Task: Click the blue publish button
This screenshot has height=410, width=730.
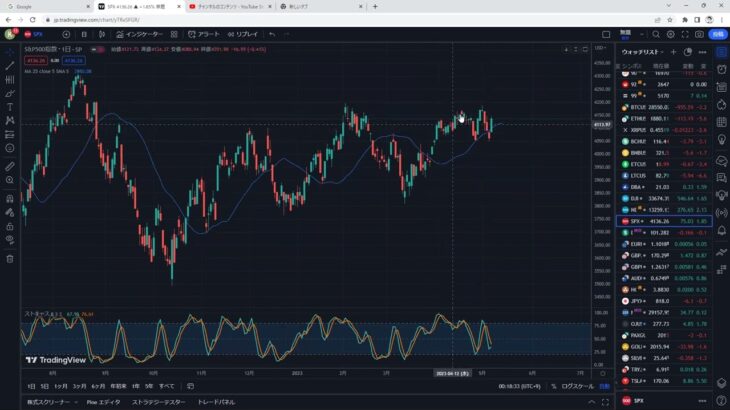Action: [x=718, y=34]
